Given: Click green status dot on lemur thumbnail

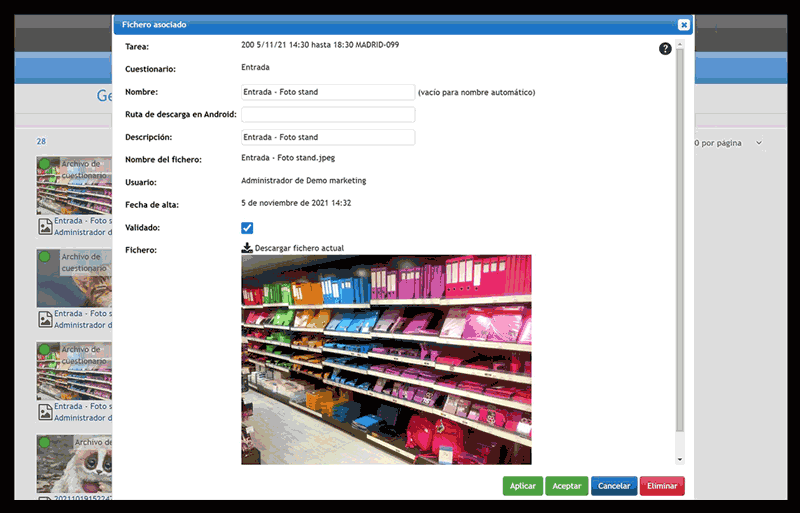Looking at the screenshot, I should tap(44, 442).
